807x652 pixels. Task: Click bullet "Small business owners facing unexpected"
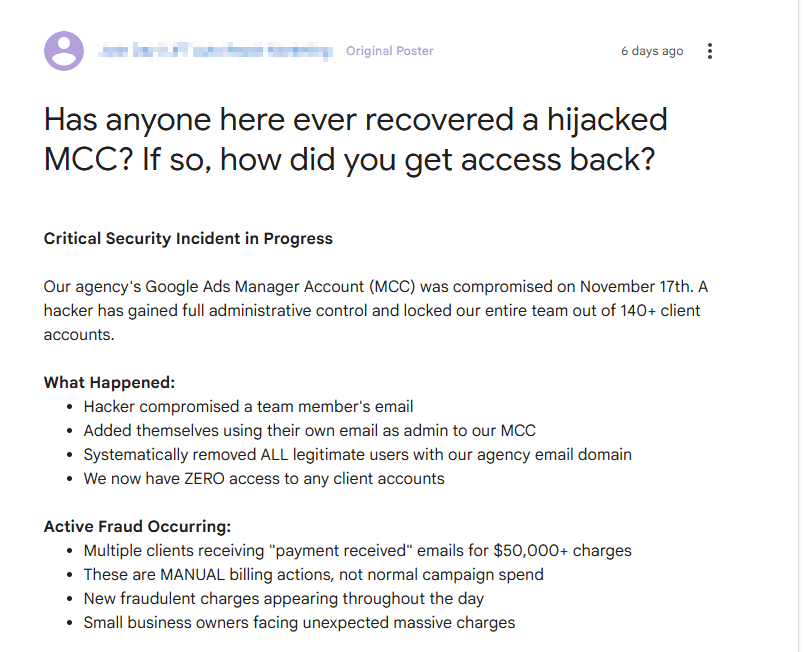pos(299,622)
